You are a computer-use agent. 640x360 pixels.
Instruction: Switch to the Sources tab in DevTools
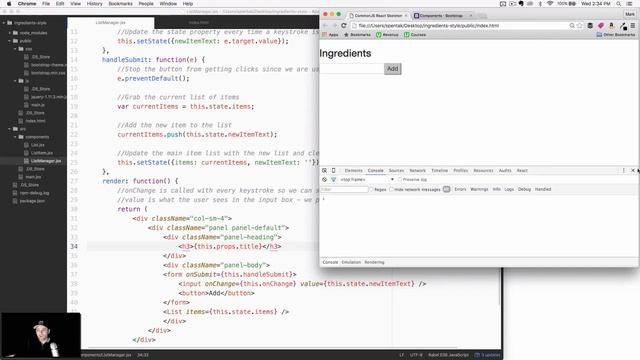(x=396, y=171)
